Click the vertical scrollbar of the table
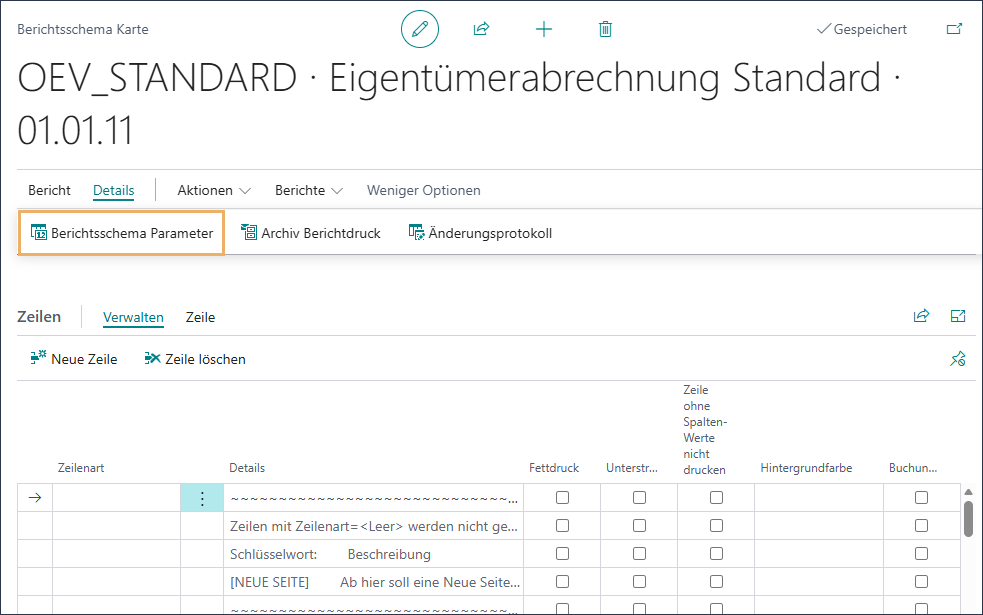 pyautogui.click(x=968, y=520)
